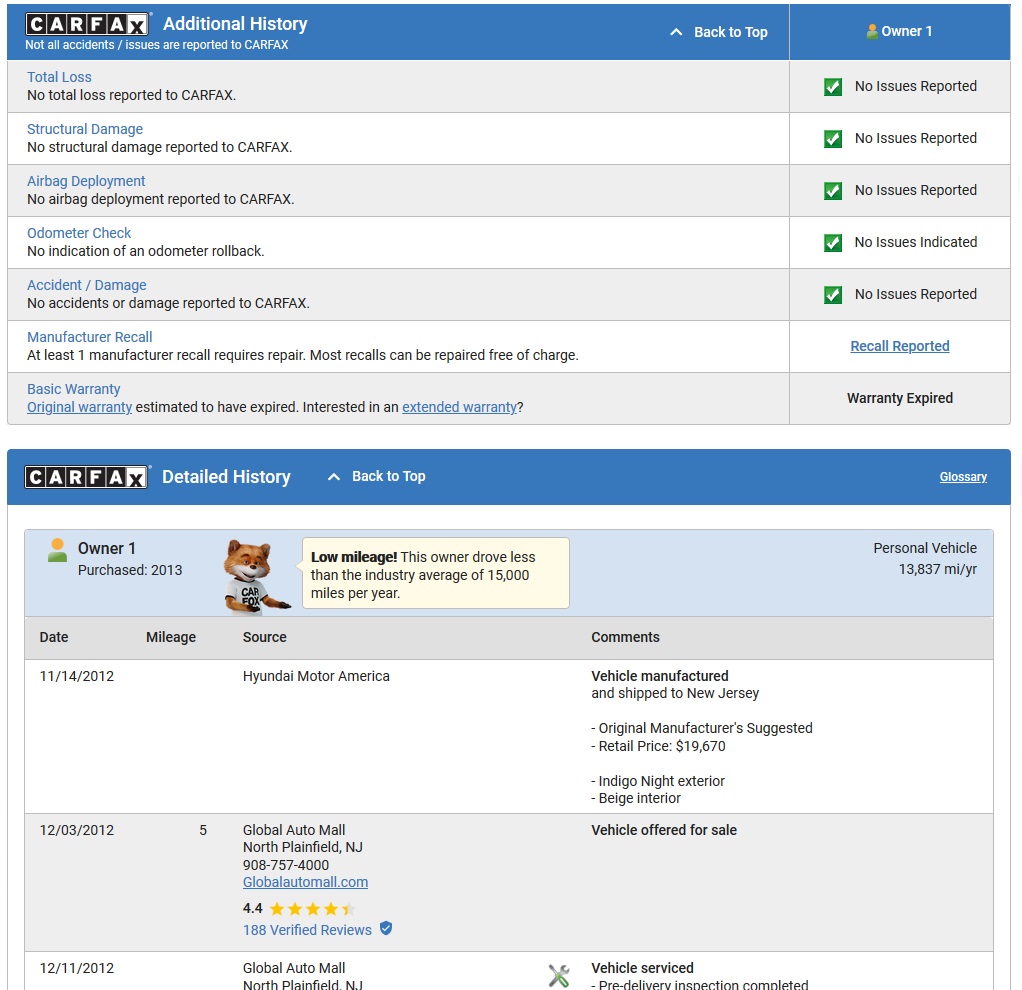Follow the Original warranty link

(x=80, y=407)
